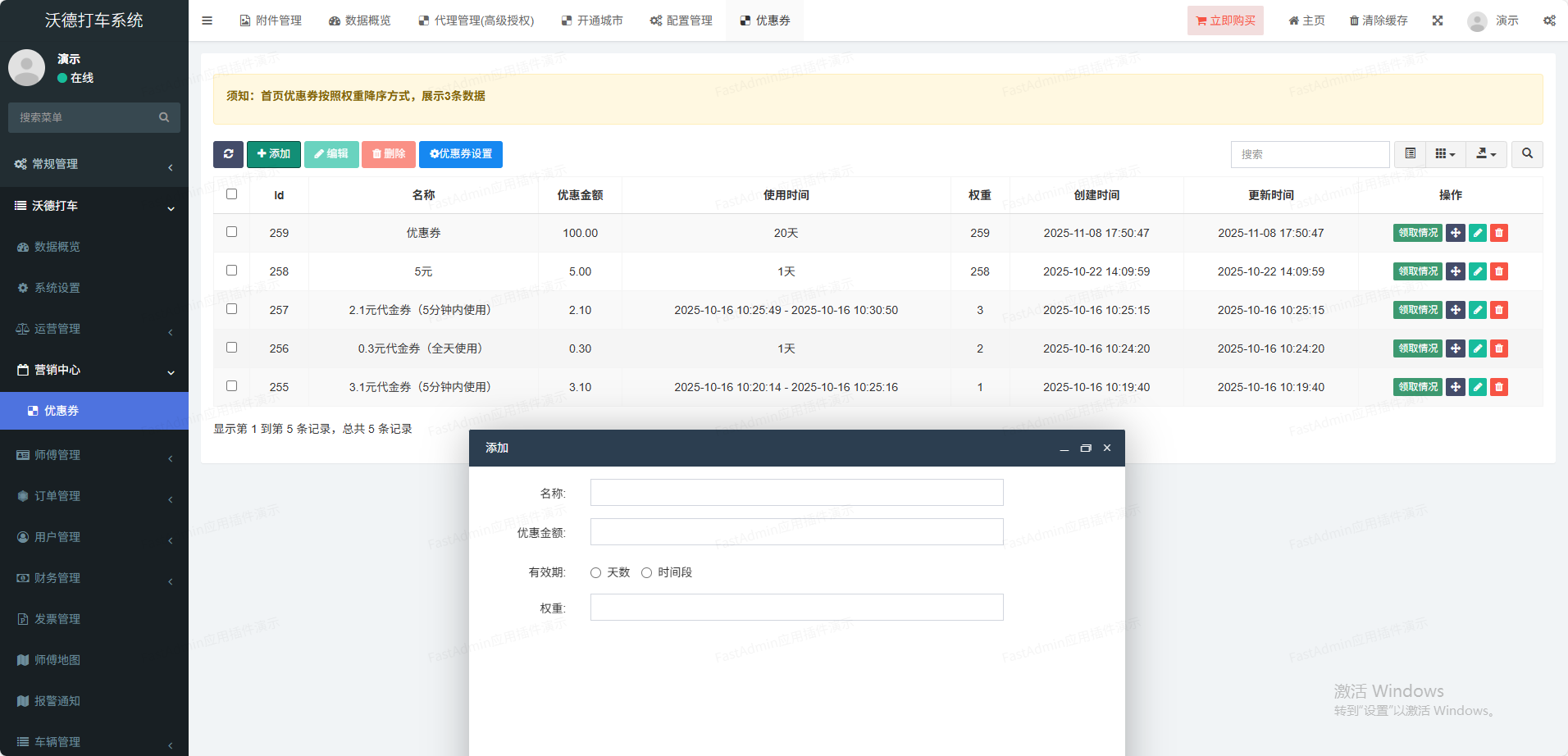Select the 天数 radio option
The image size is (1568, 756).
coord(596,573)
